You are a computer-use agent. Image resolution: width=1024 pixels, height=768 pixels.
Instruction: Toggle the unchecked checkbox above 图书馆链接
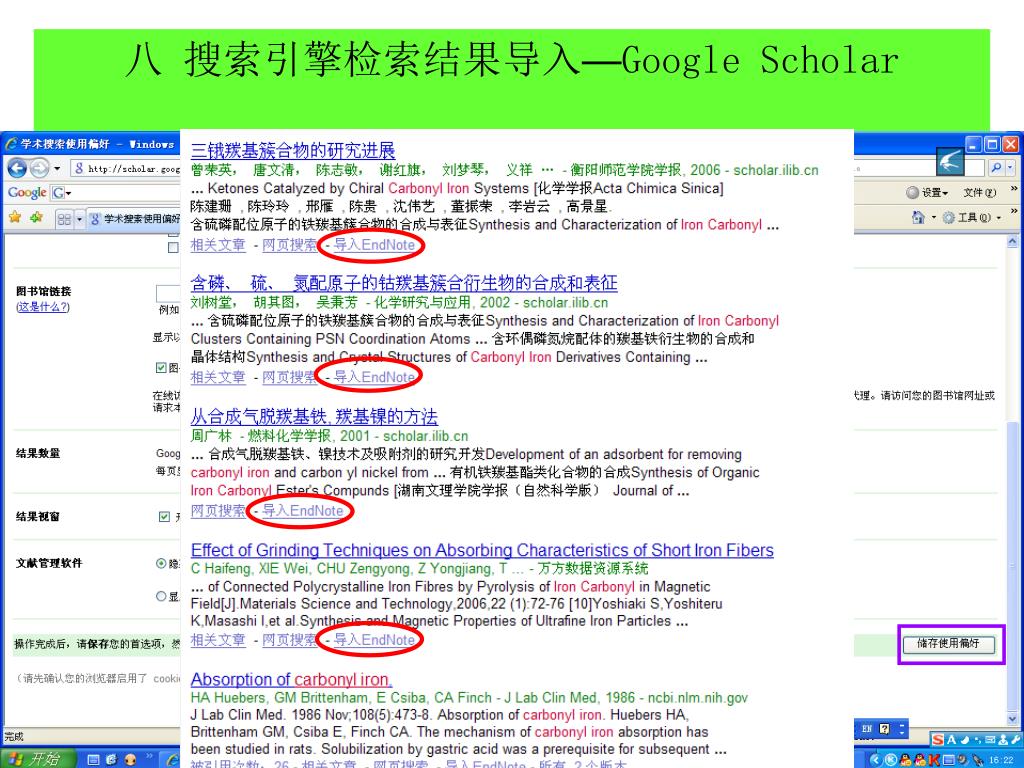[173, 248]
